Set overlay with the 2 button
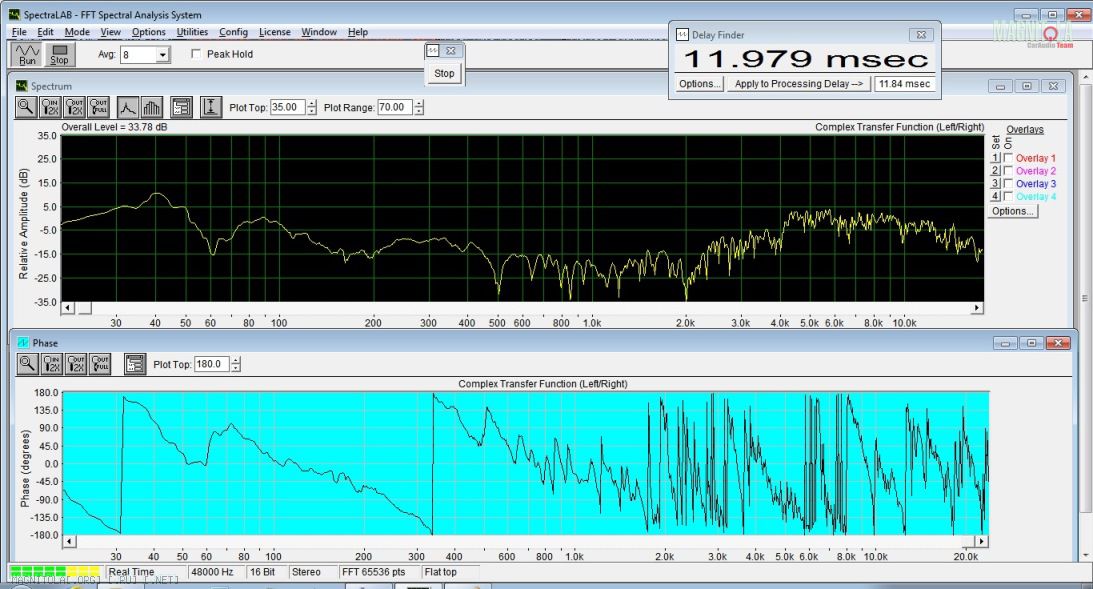Screen dimensions: 1093x589 995,171
